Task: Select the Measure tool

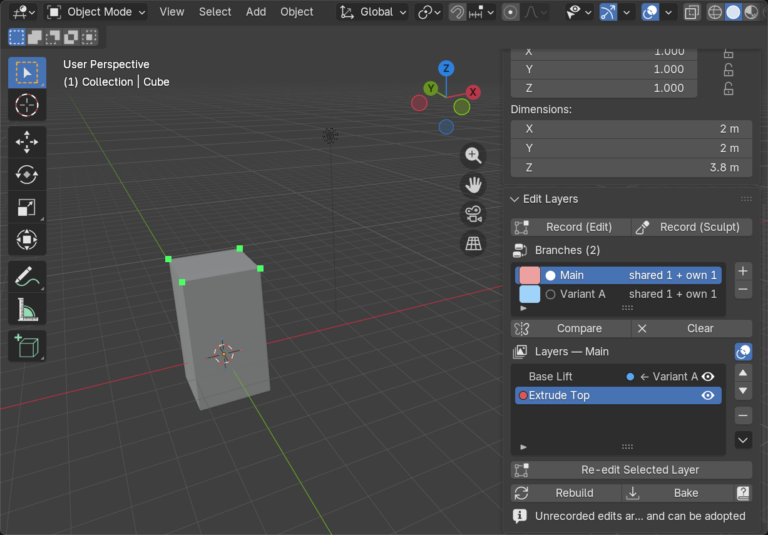Action: [27, 309]
